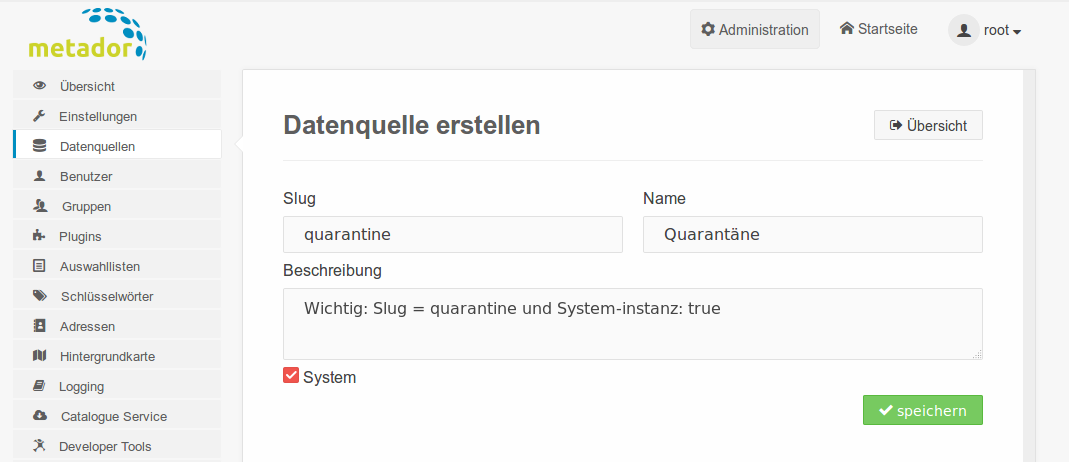
Task: Click the map icon for Hintergrundkarte
Action: point(40,356)
